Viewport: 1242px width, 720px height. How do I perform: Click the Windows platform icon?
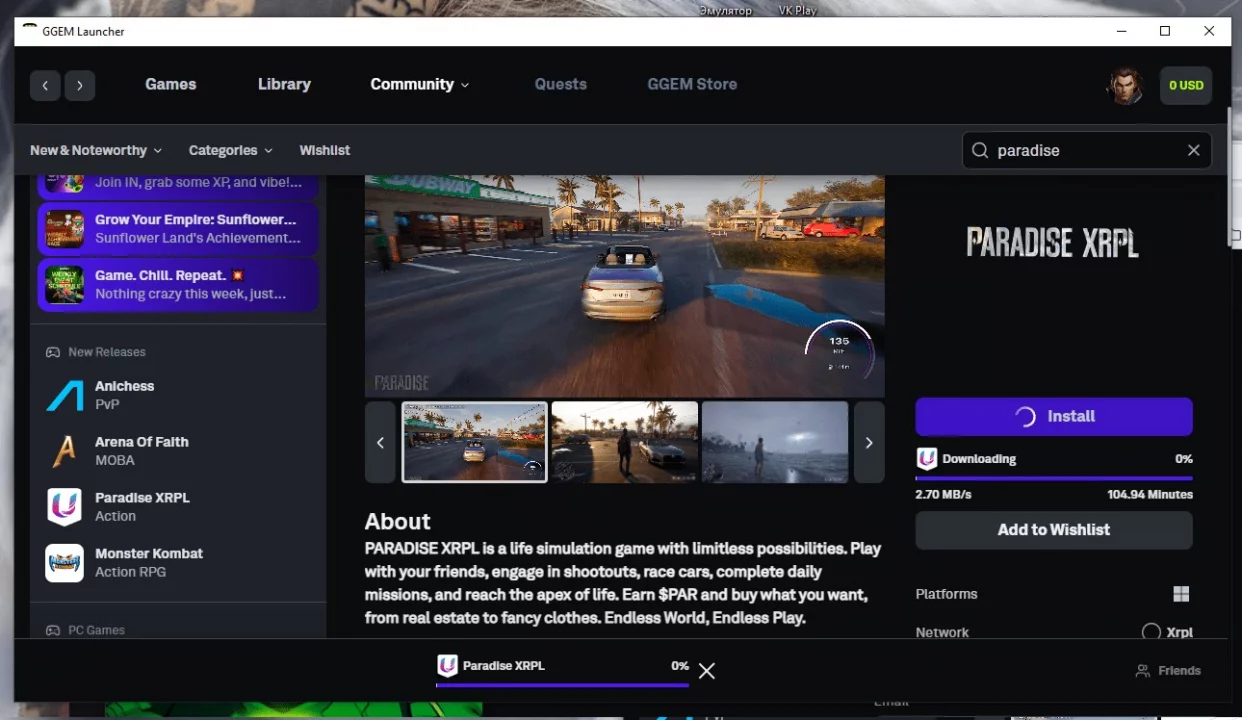click(1181, 594)
